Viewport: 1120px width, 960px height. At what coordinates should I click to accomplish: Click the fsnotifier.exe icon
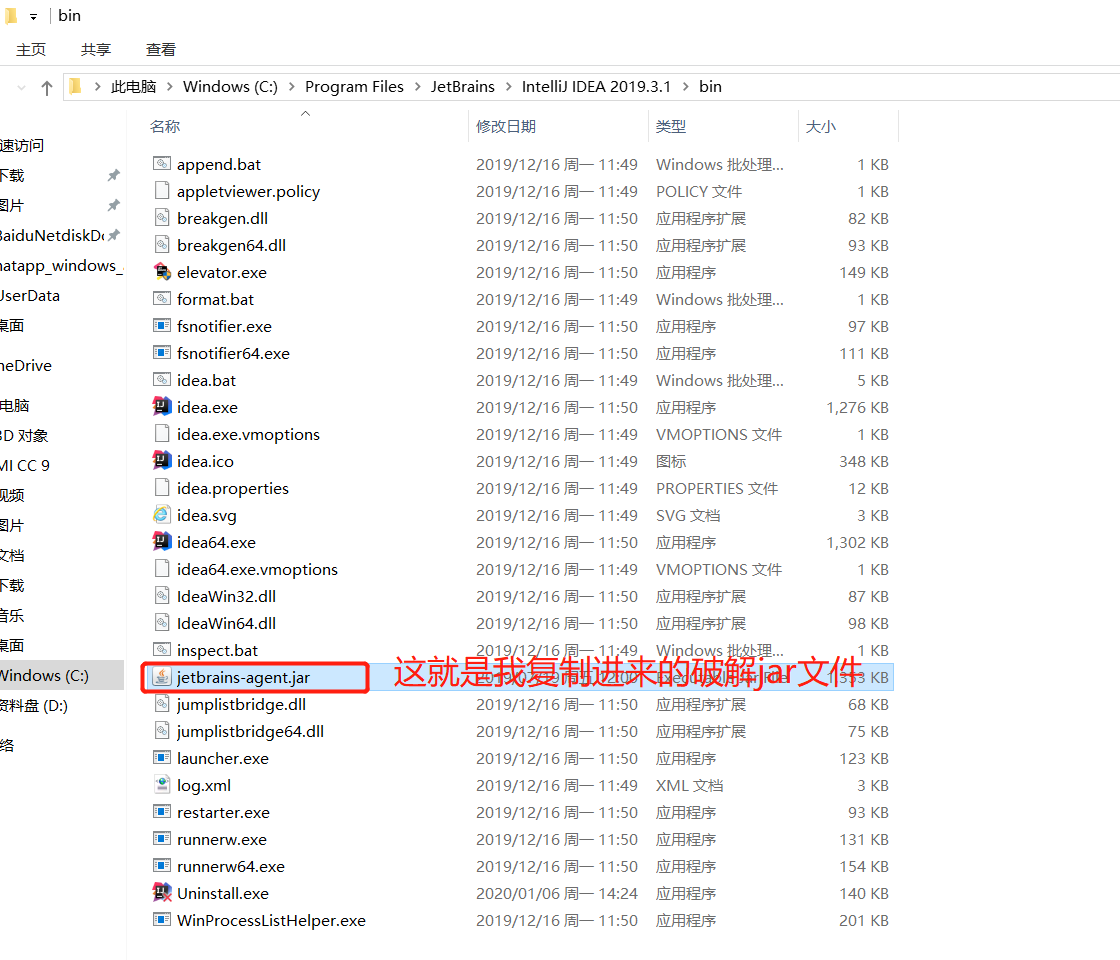click(x=162, y=326)
